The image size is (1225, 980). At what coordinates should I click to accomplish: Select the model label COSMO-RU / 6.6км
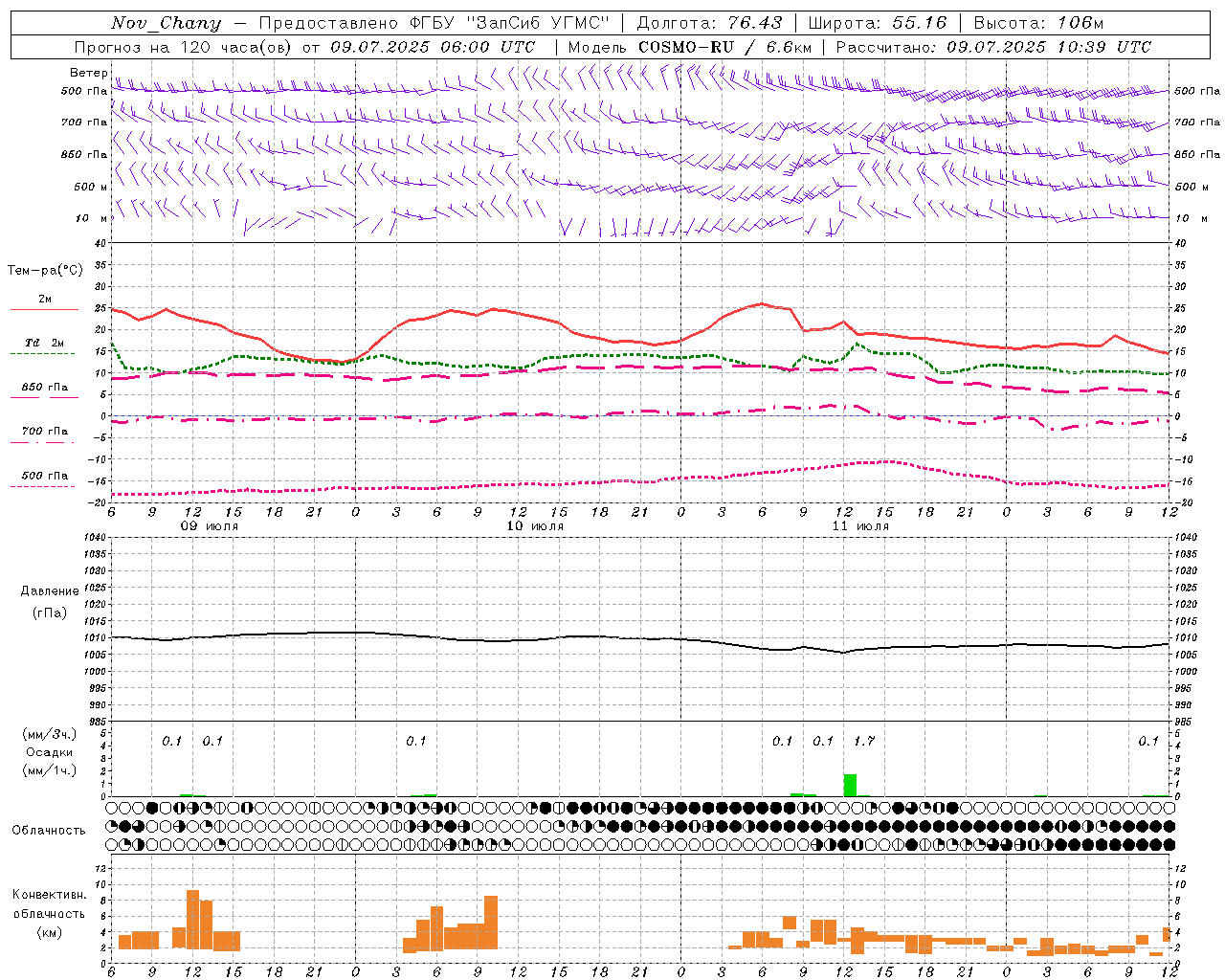pyautogui.click(x=725, y=47)
